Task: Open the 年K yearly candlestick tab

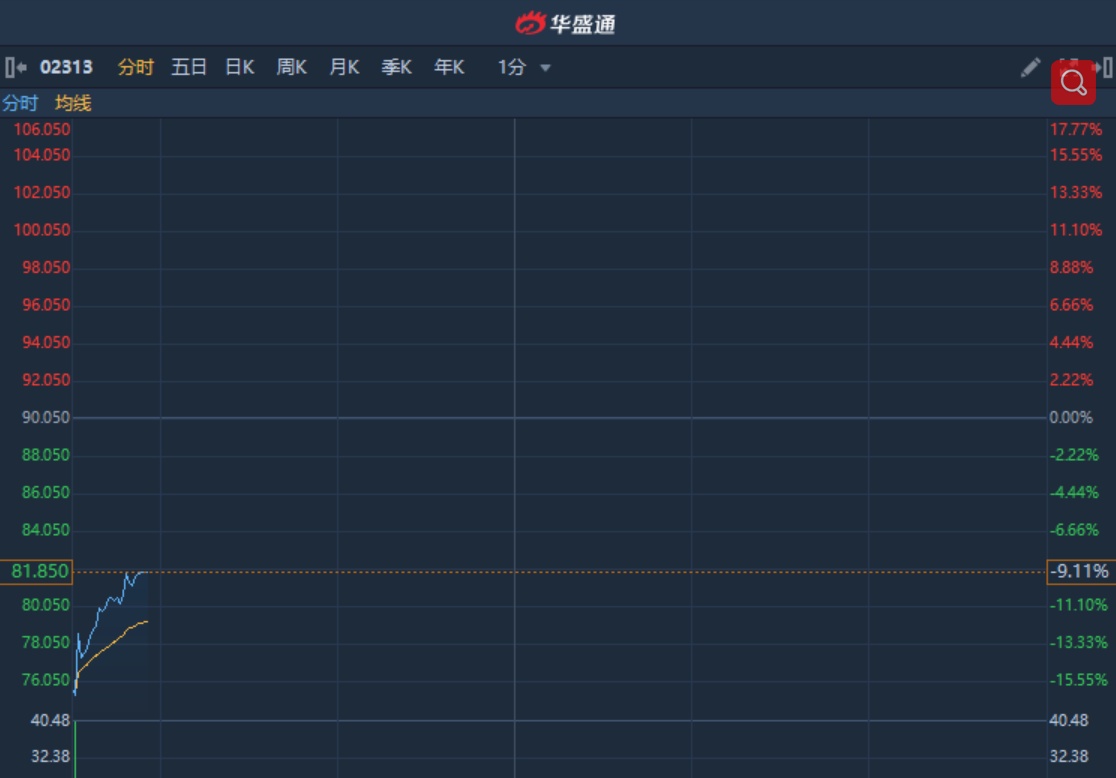Action: tap(449, 68)
